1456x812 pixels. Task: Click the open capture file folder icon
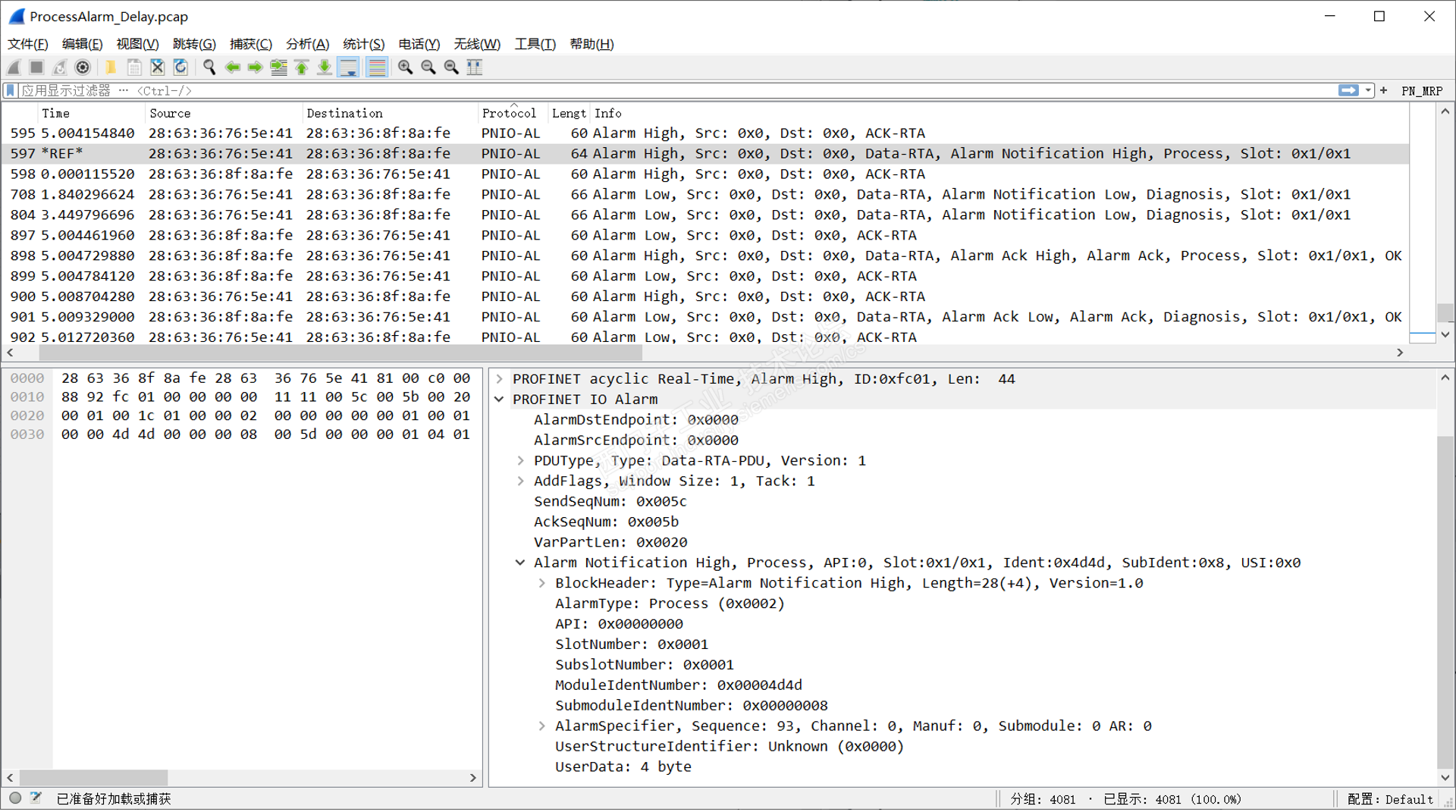tap(111, 67)
